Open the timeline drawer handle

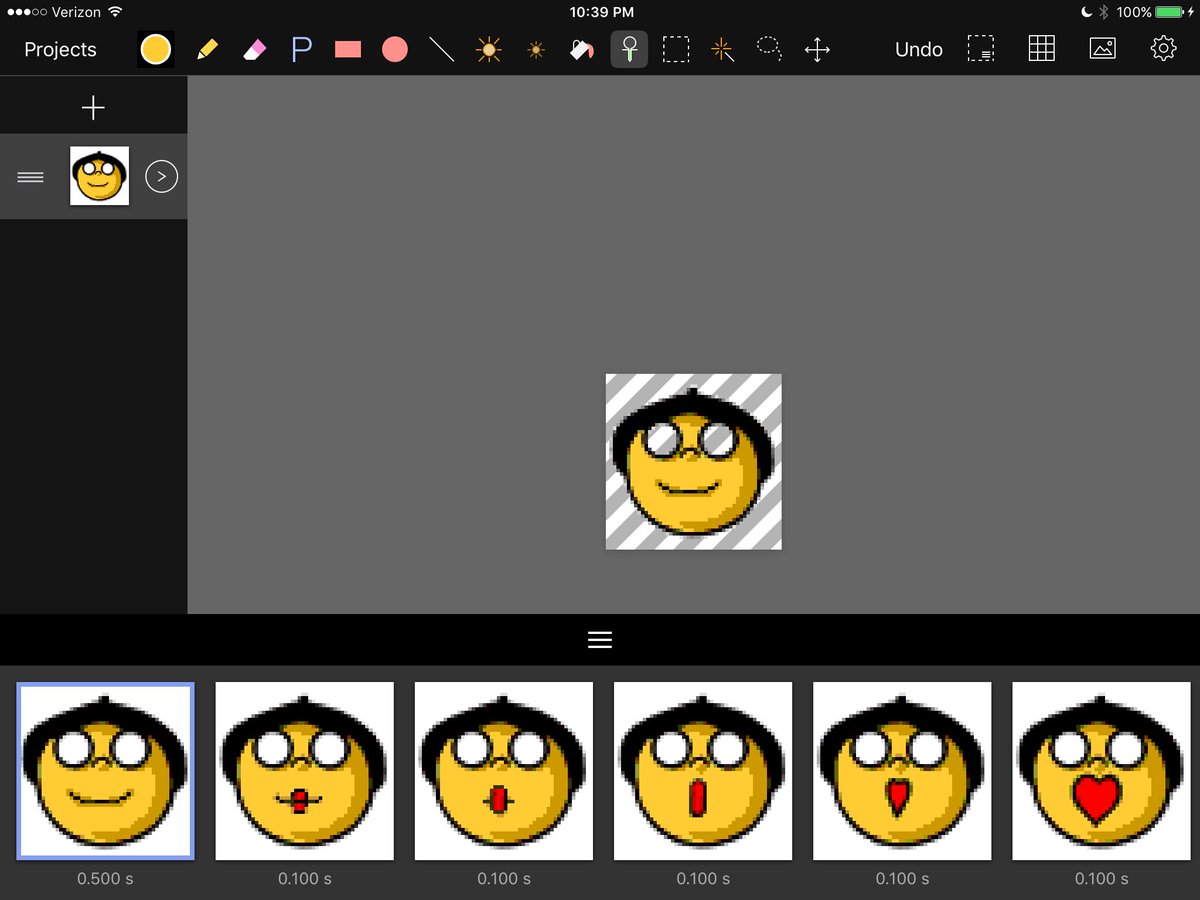[599, 638]
